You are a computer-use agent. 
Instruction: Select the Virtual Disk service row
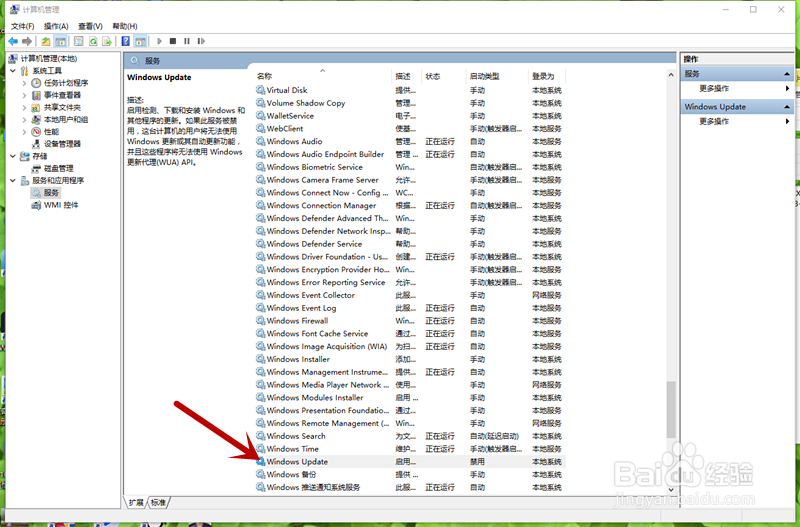pos(410,90)
